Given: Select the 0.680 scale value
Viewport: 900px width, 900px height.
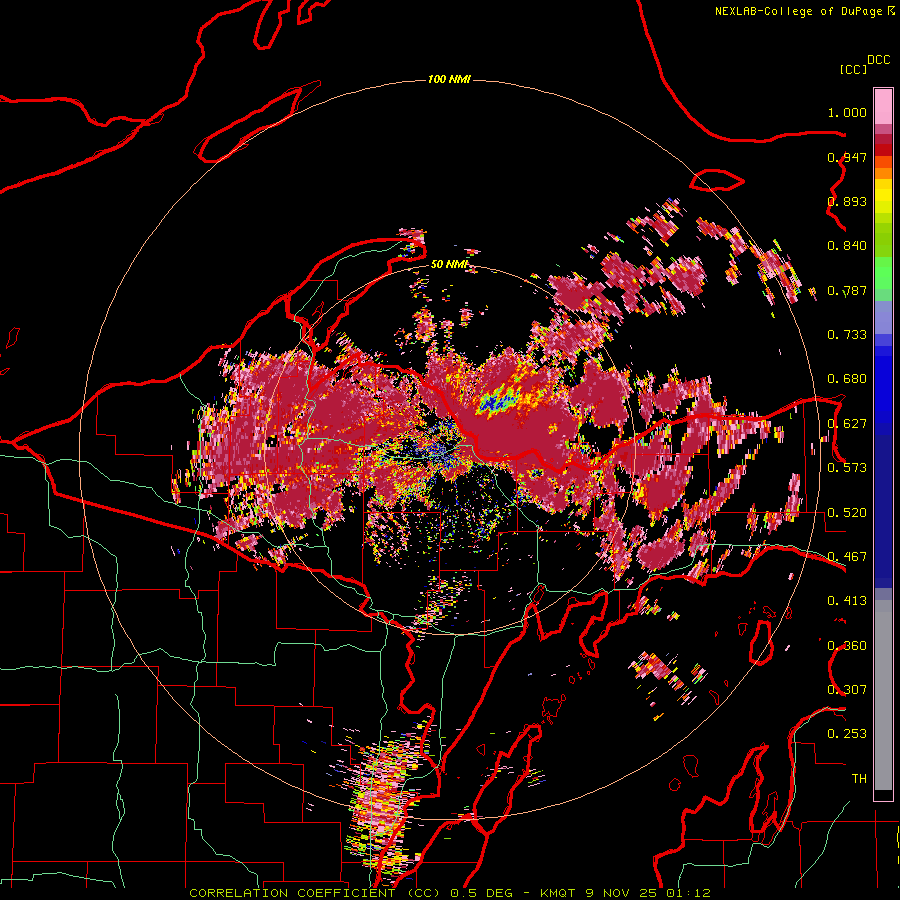Looking at the screenshot, I should click(847, 379).
